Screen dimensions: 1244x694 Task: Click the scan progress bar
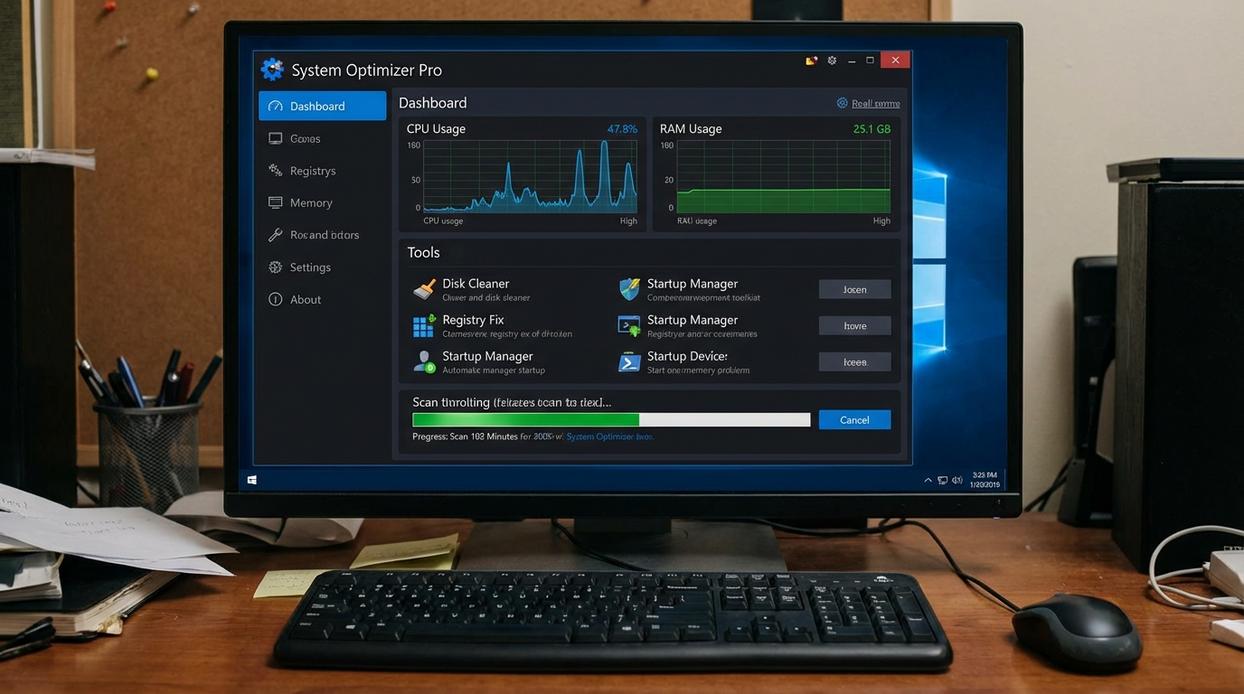pos(611,419)
